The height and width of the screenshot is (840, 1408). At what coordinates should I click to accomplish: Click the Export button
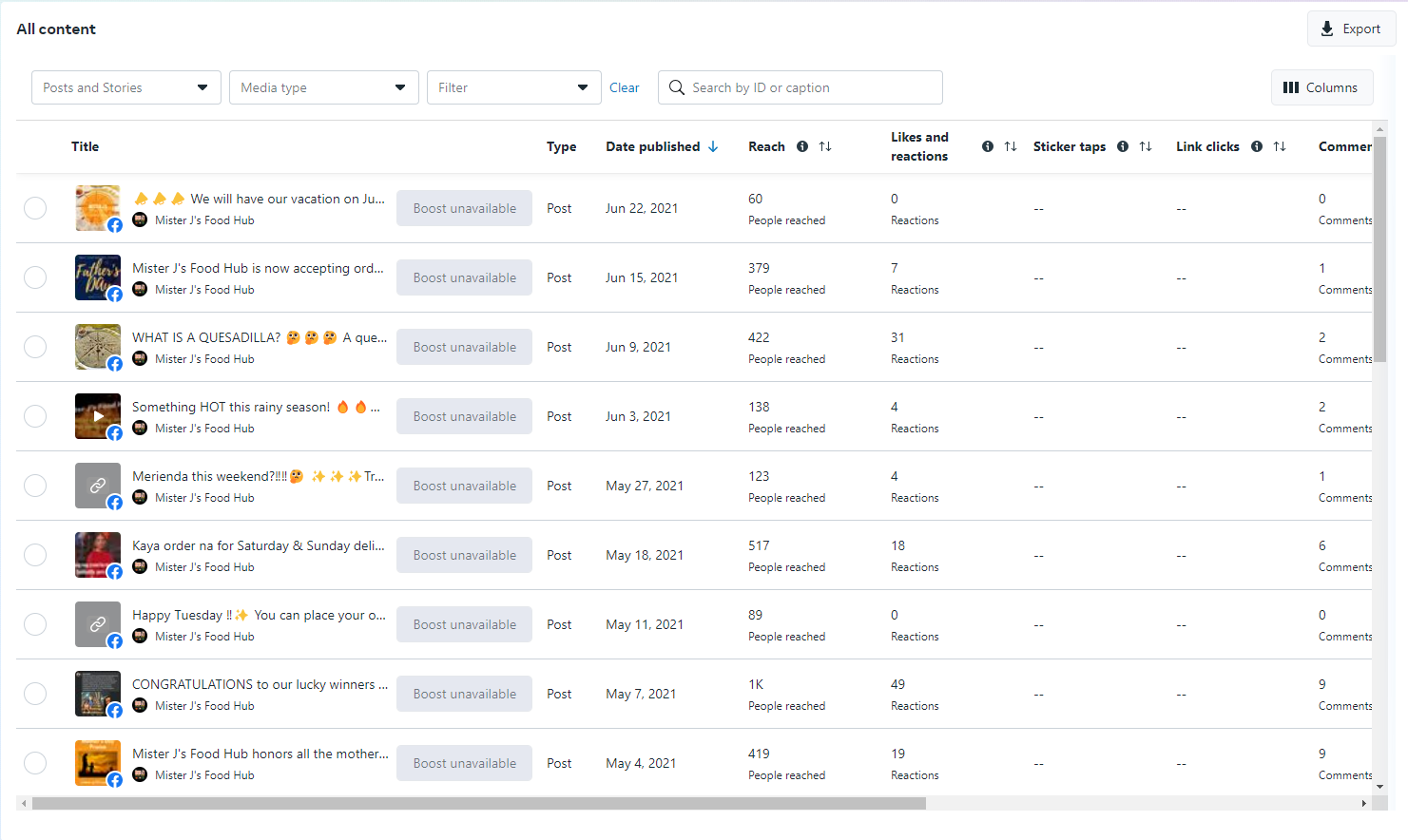click(x=1351, y=29)
